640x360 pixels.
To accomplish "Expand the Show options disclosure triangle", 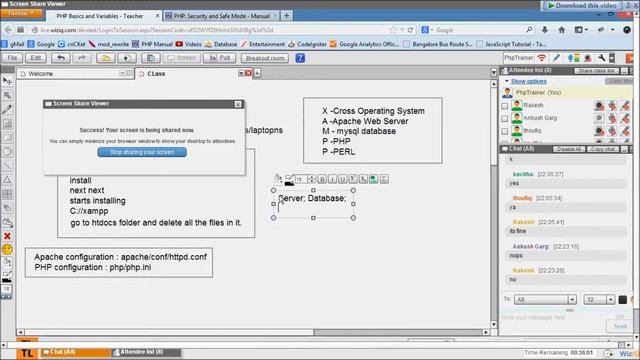I will [x=507, y=81].
